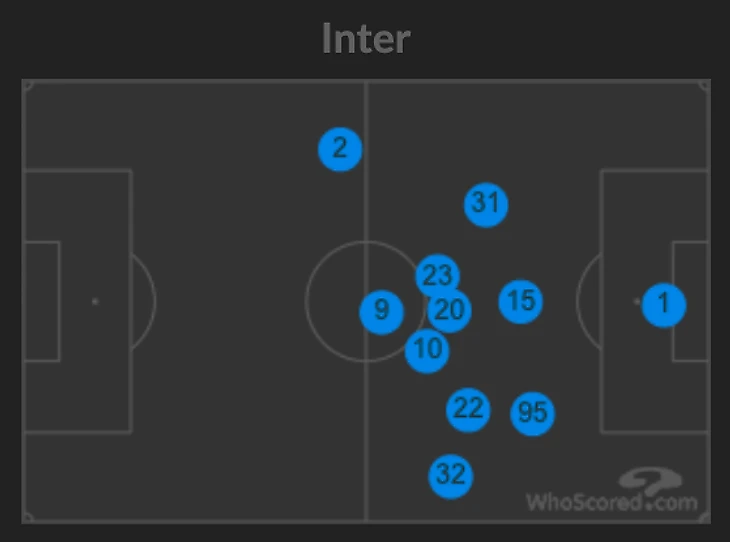
Task: Select player marker number 10
Action: coord(427,350)
